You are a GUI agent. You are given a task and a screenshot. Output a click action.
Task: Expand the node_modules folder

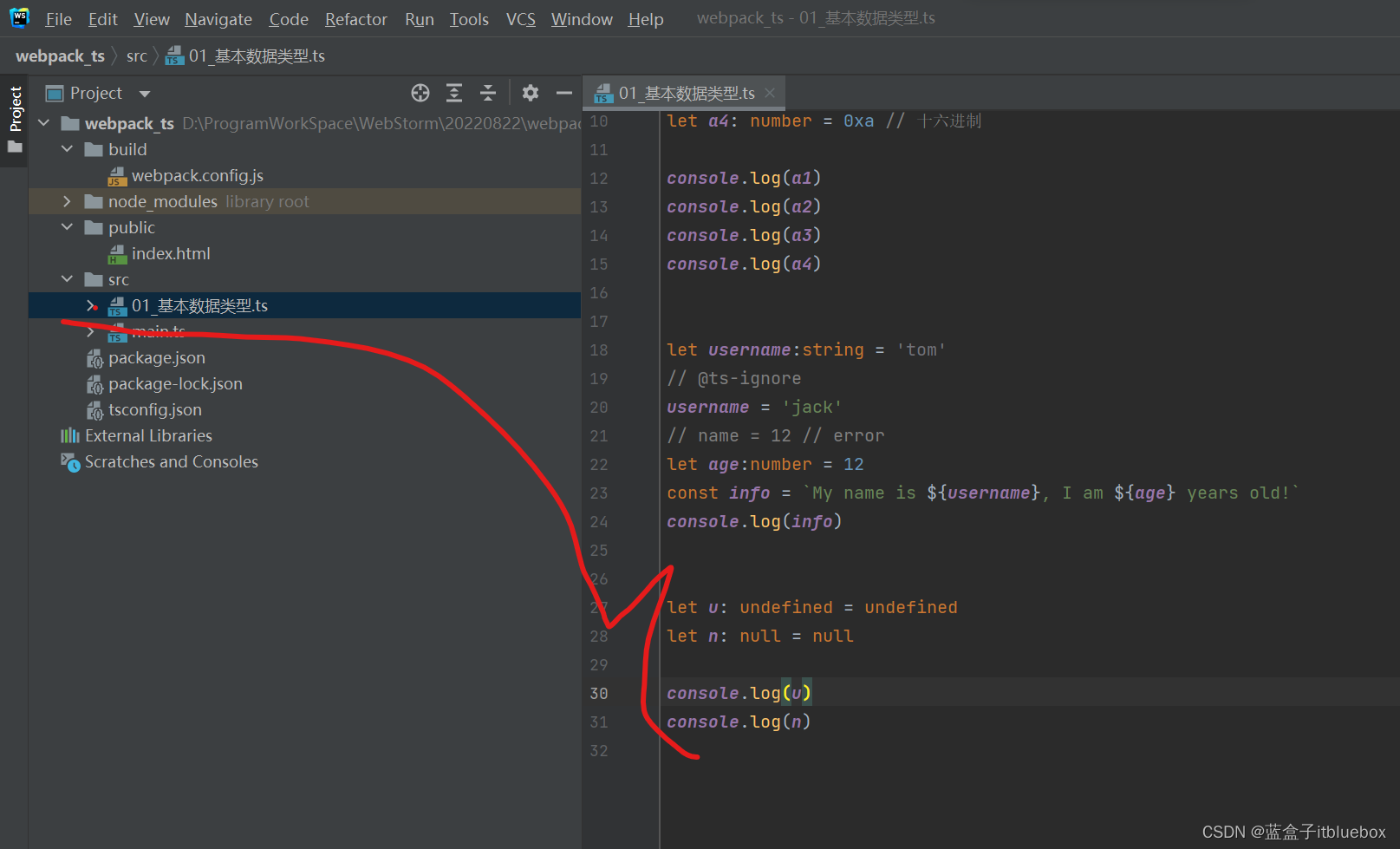[x=68, y=201]
